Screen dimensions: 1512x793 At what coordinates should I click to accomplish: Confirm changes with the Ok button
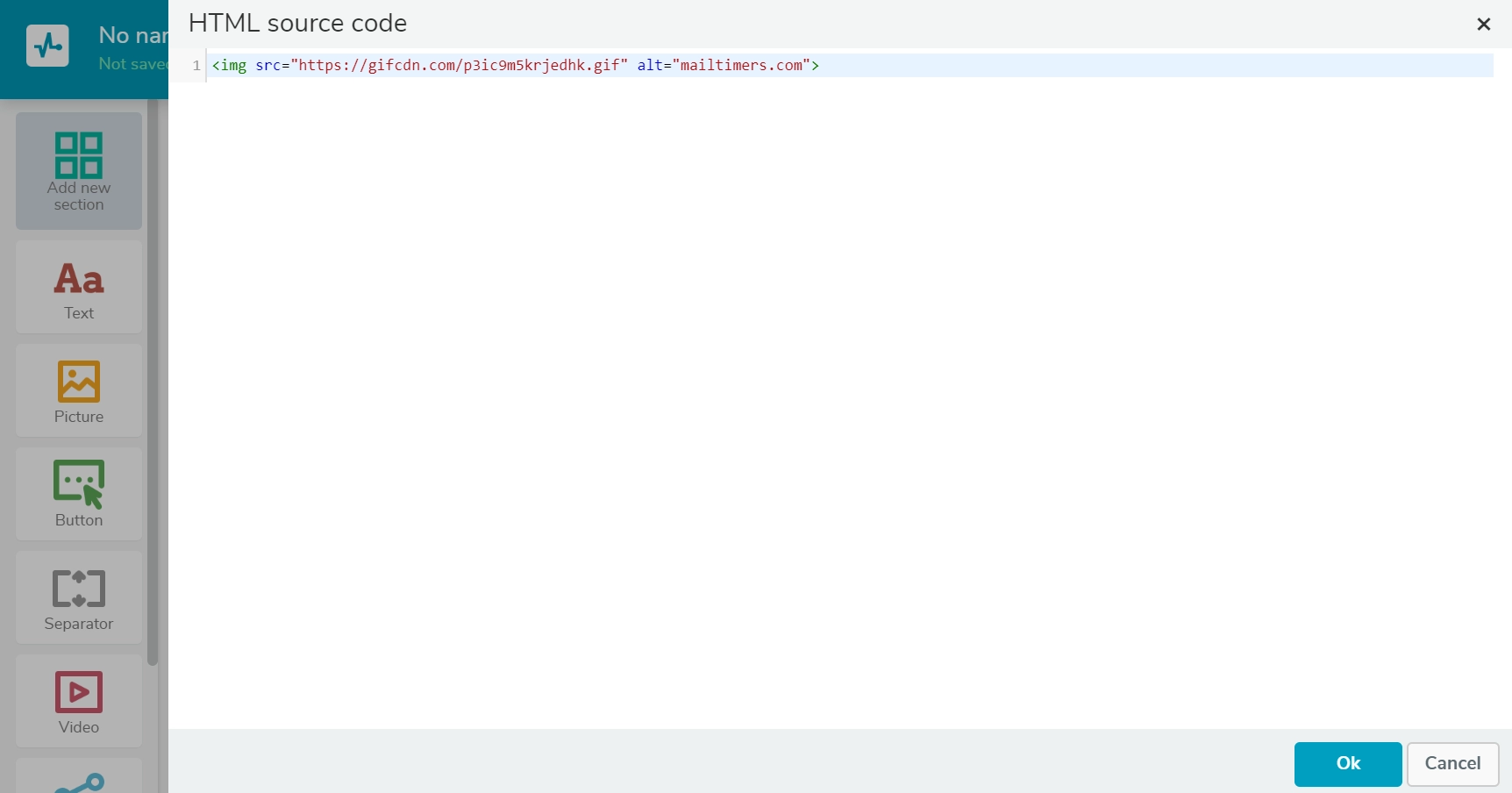1346,764
